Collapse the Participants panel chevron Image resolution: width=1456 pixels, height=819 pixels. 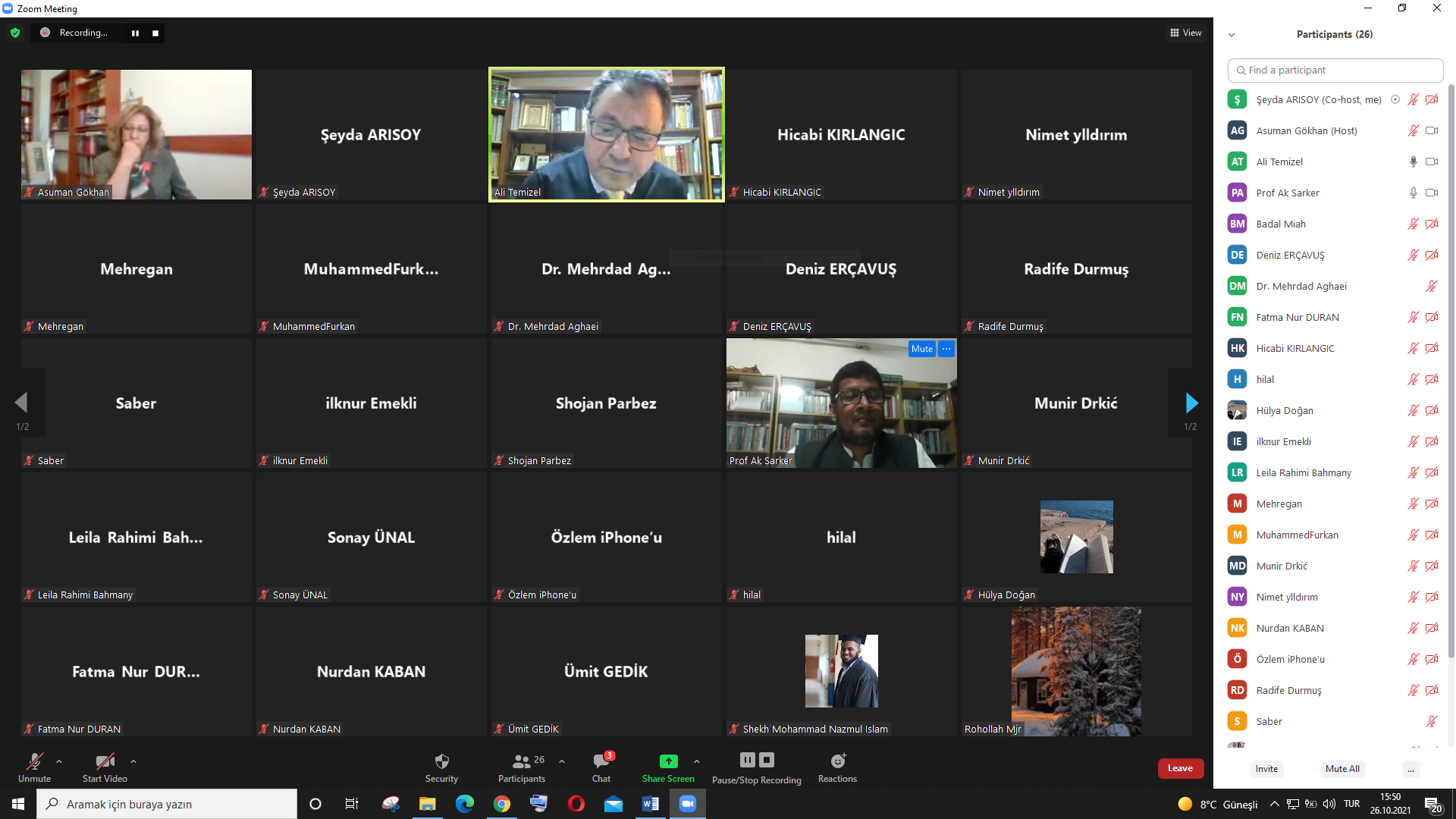point(1232,35)
